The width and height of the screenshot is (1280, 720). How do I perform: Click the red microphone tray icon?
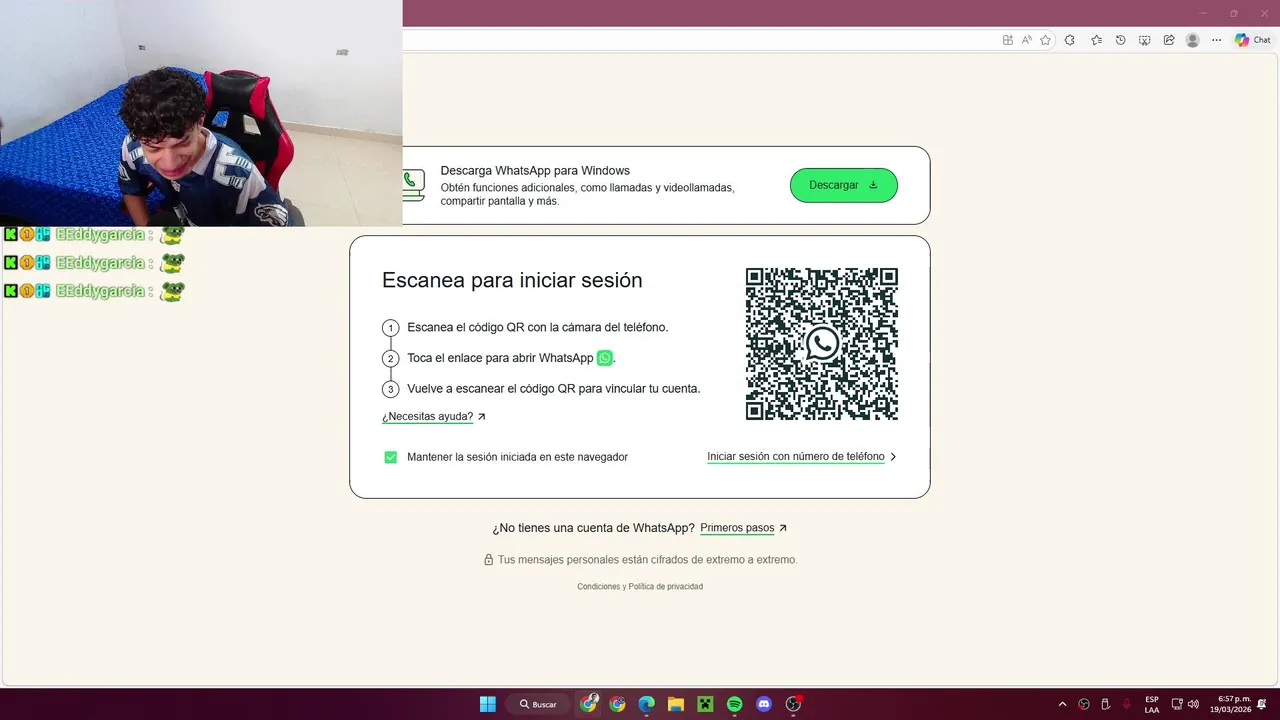point(1127,704)
